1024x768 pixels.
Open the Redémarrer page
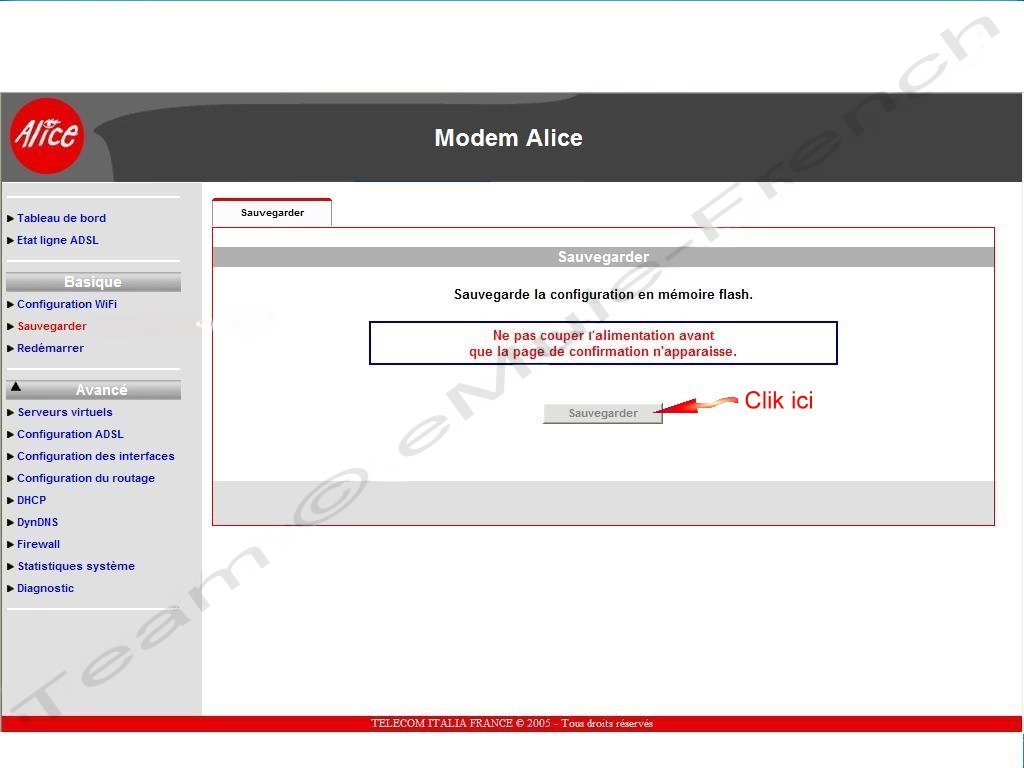tap(50, 349)
